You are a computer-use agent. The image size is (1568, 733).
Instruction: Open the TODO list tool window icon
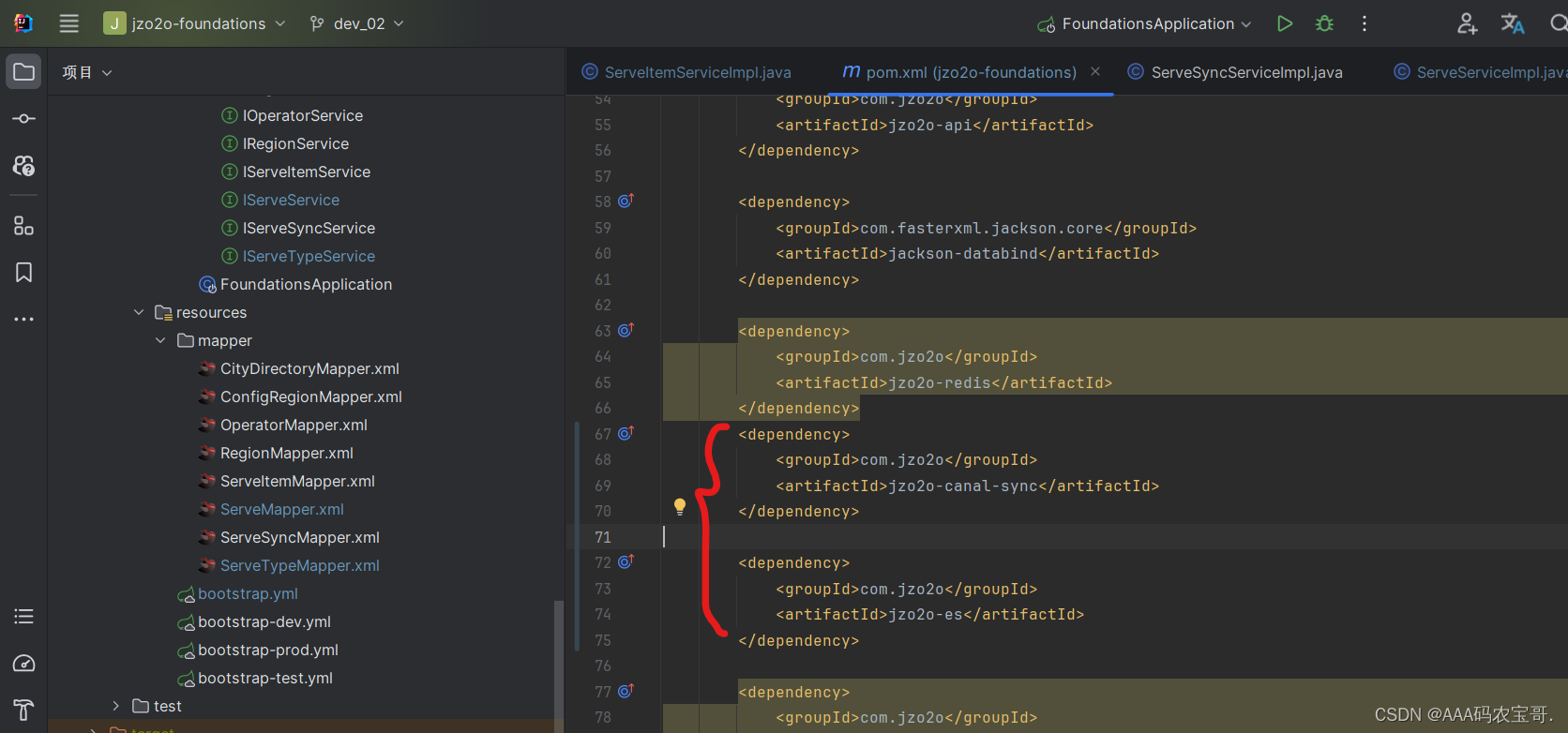click(23, 617)
